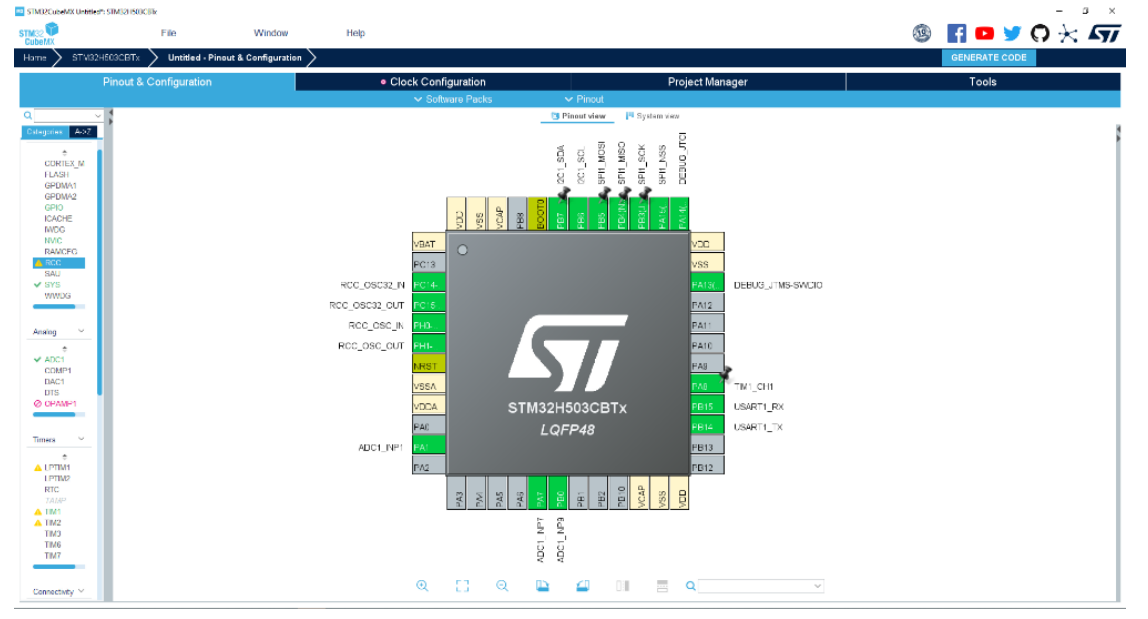Open the Software Packs dropdown
Screen dimensions: 1148x619
[x=453, y=99]
